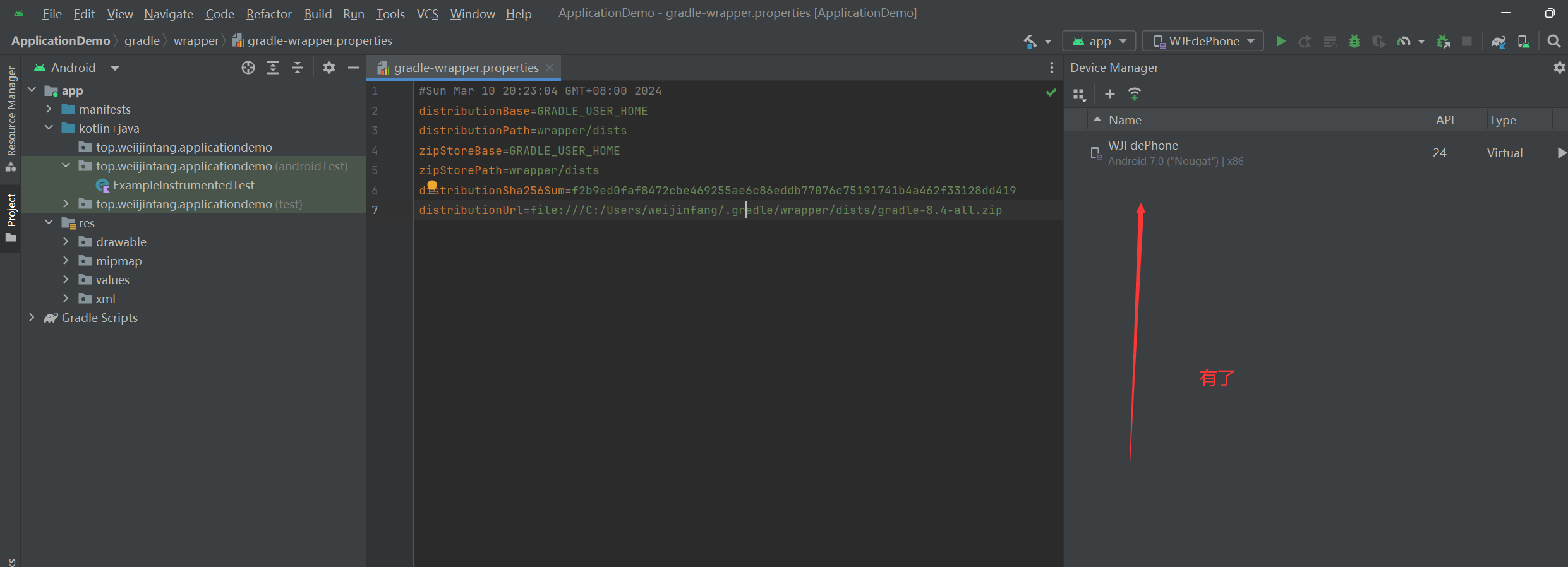Open the File menu
The image size is (1568, 567).
coord(52,13)
